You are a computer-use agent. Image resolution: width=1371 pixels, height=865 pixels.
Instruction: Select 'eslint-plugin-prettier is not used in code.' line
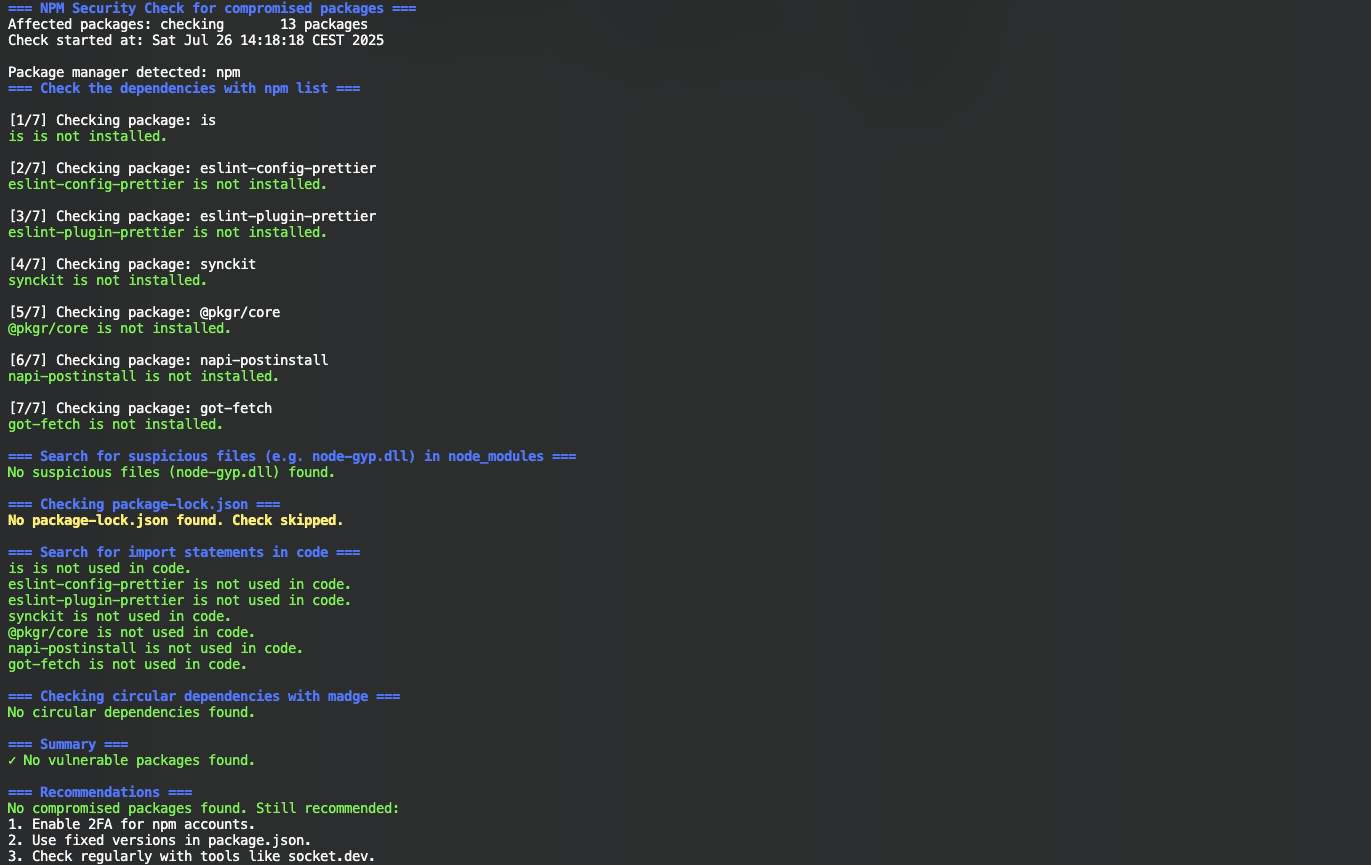[x=180, y=600]
